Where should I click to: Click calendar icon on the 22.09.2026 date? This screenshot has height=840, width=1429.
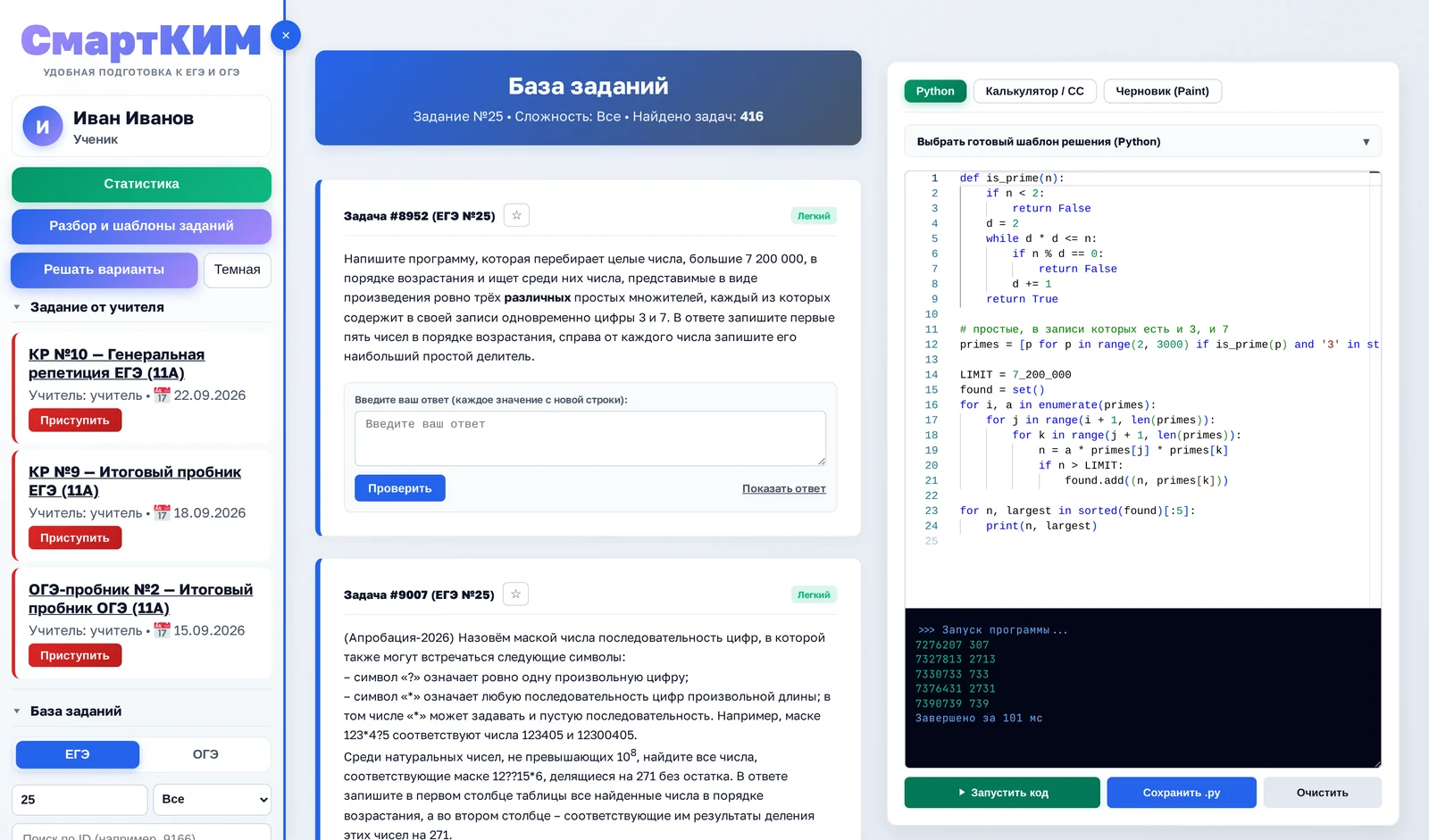point(162,395)
